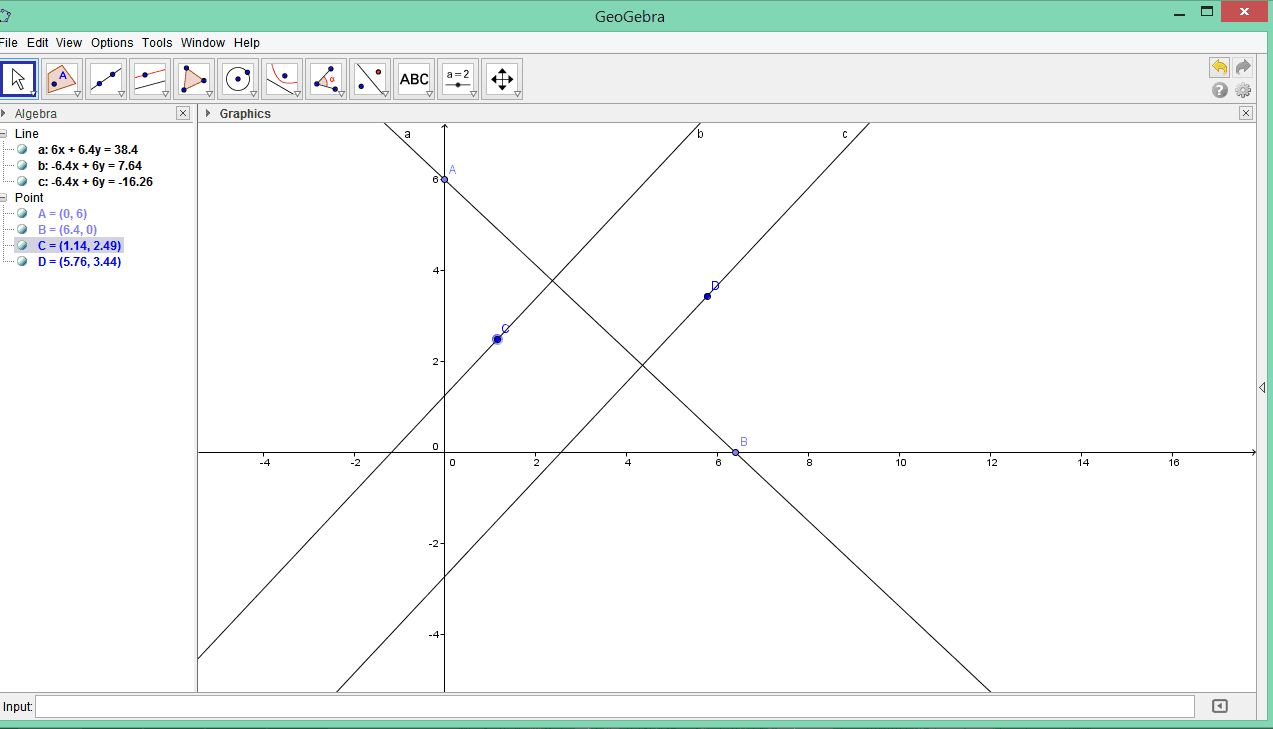Open the Move tool dropdown triangle

point(33,94)
